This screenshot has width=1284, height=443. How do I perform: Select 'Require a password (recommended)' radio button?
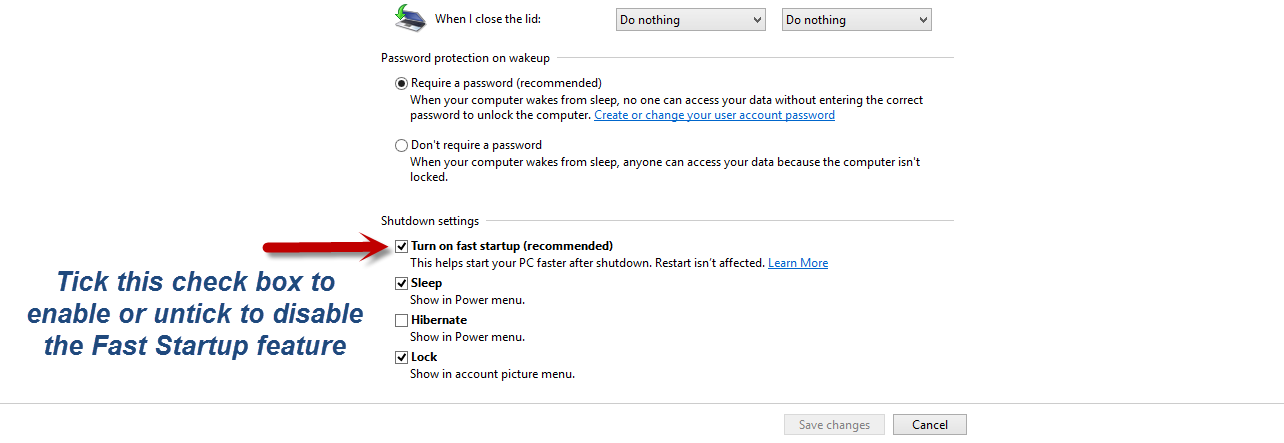click(x=402, y=83)
